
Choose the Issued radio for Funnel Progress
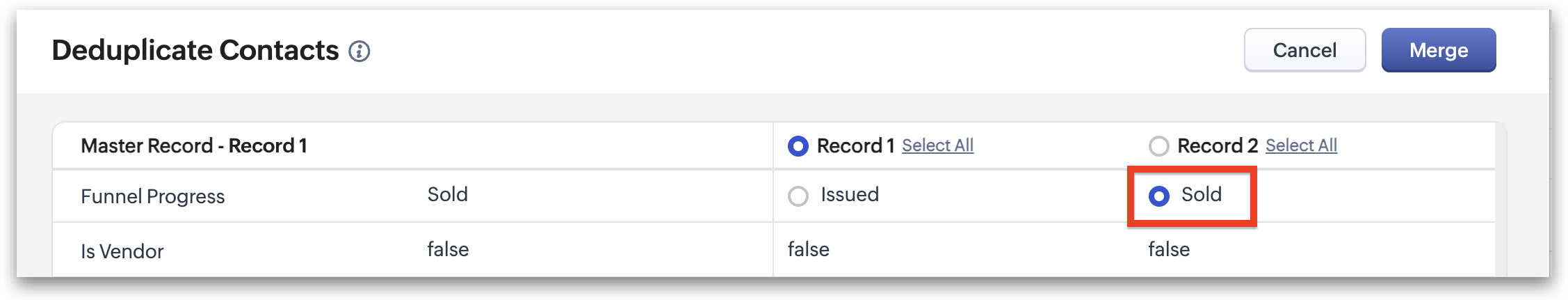point(798,196)
